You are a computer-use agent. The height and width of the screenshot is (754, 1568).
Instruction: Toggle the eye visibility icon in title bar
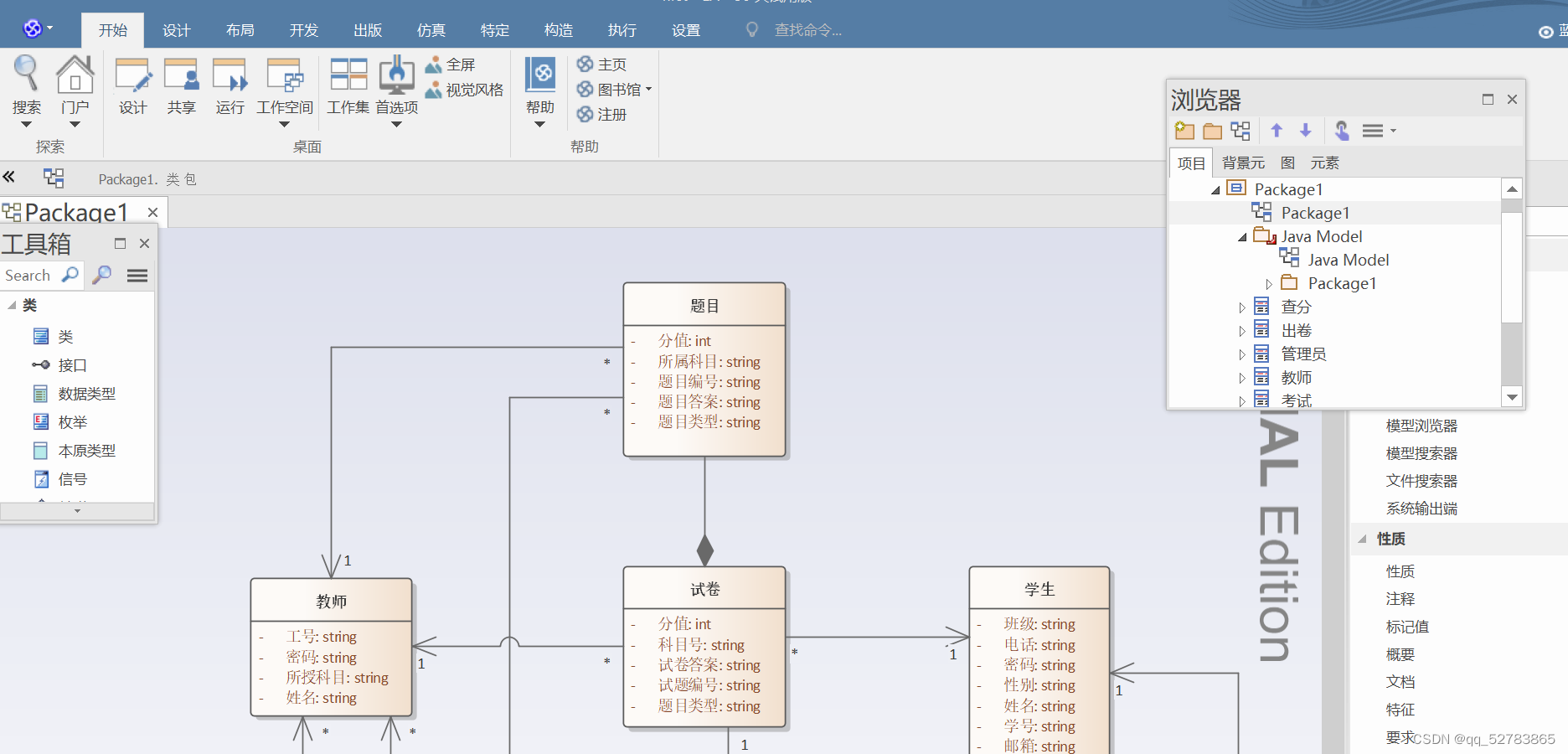click(1545, 32)
